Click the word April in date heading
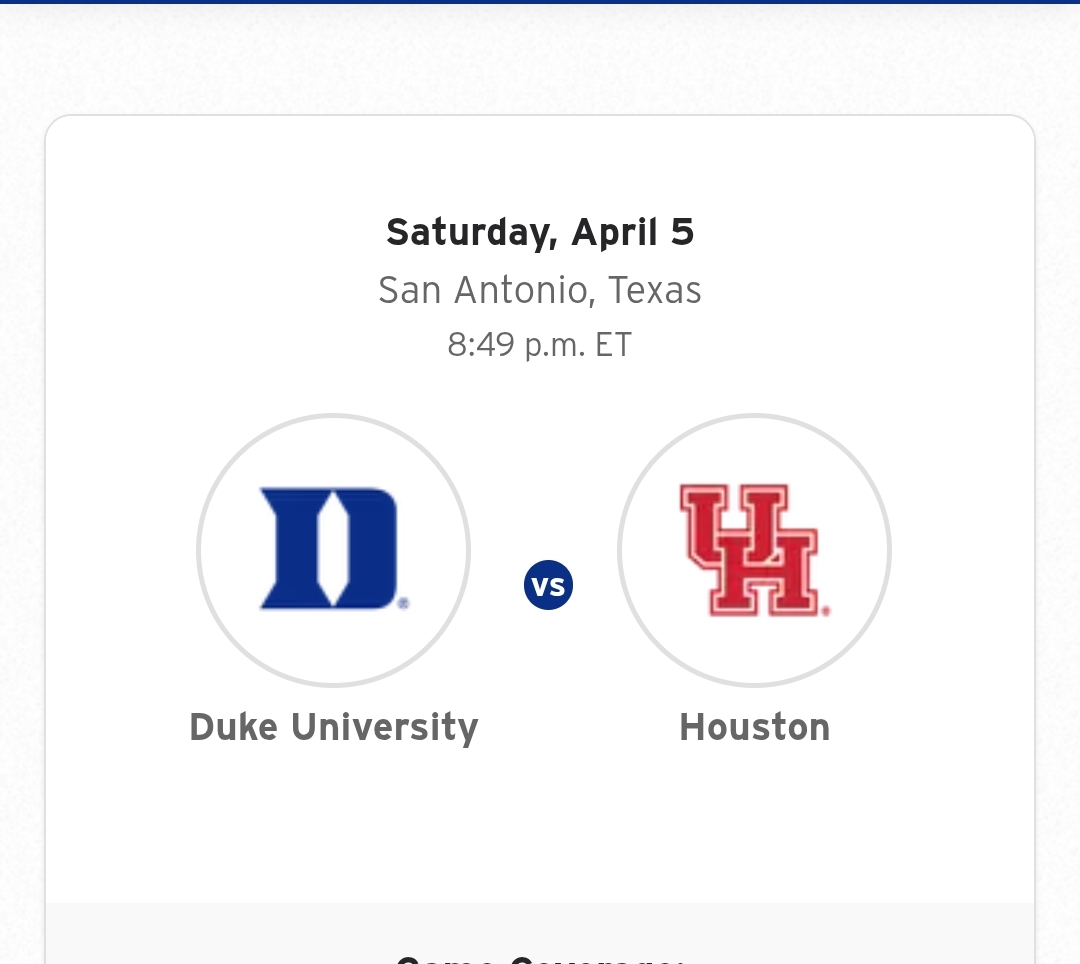 click(614, 233)
